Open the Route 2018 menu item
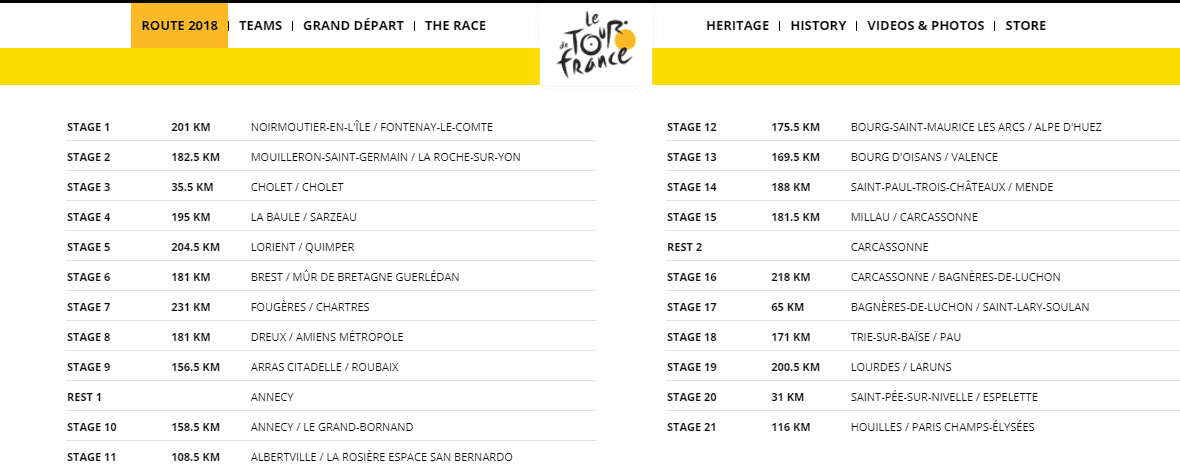The height and width of the screenshot is (475, 1180). 179,26
